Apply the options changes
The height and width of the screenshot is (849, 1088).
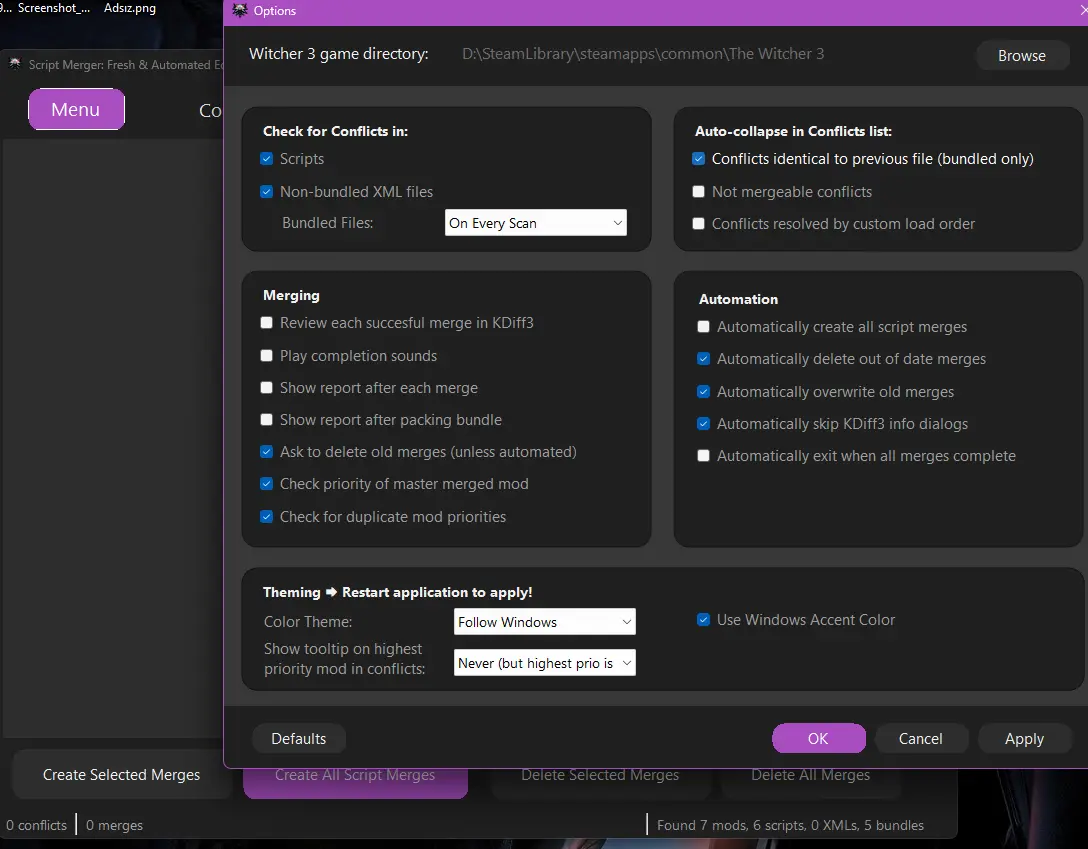pos(1024,739)
